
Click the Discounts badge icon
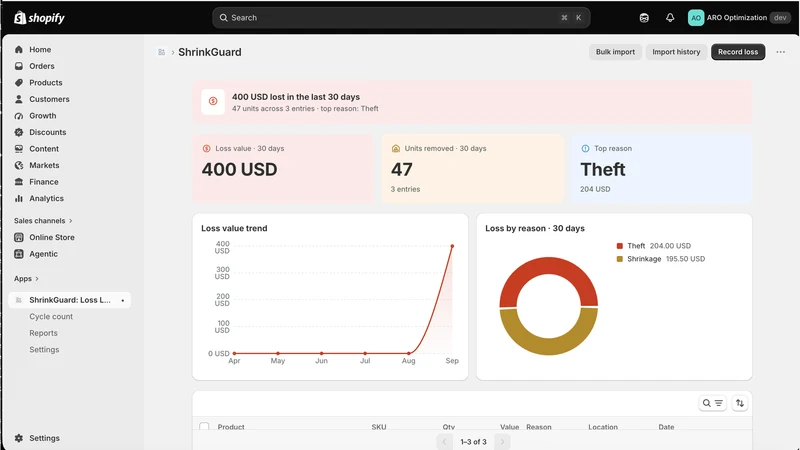pos(19,132)
